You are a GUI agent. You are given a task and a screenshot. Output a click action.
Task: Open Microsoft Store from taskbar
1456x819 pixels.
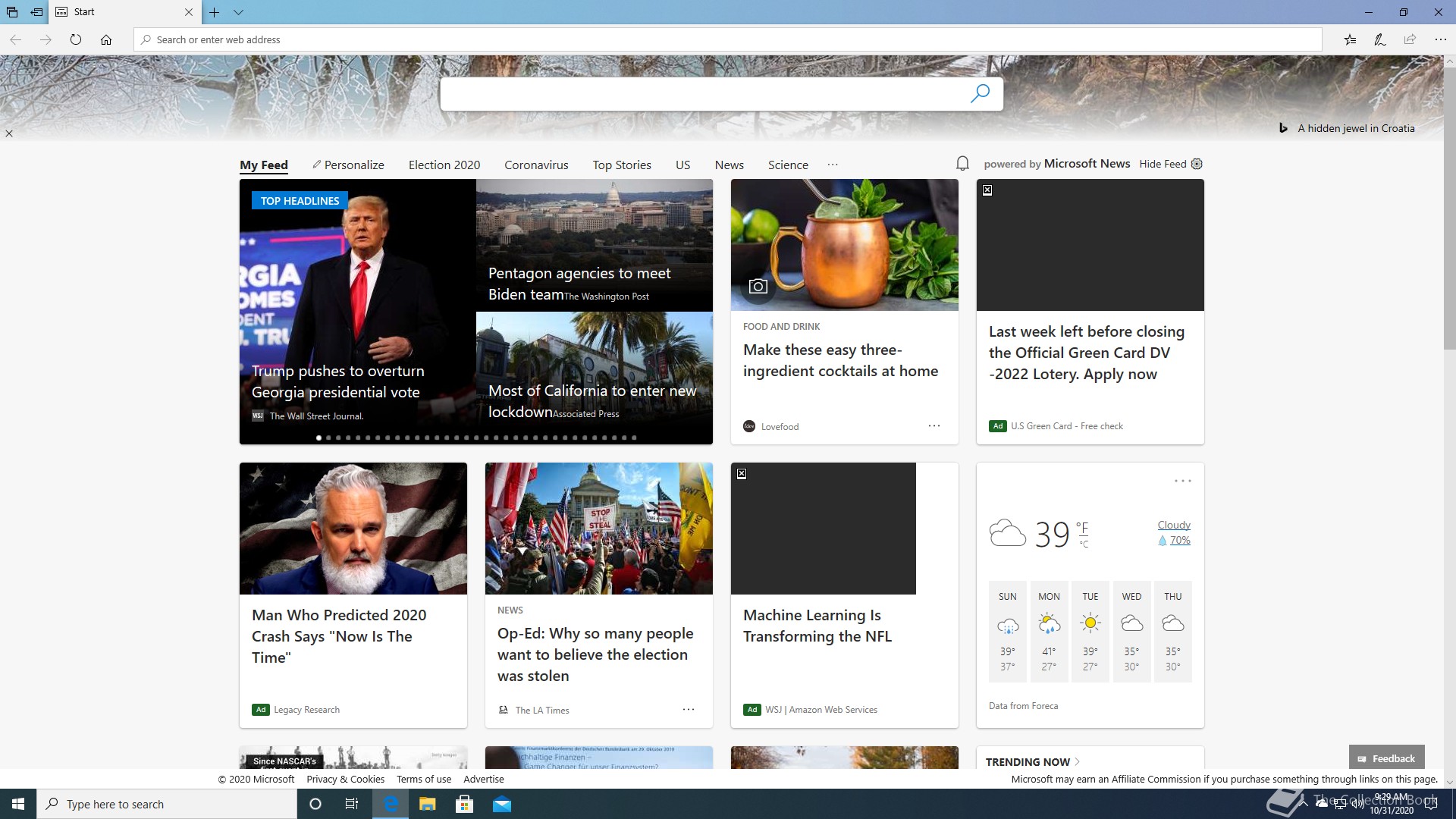click(464, 804)
